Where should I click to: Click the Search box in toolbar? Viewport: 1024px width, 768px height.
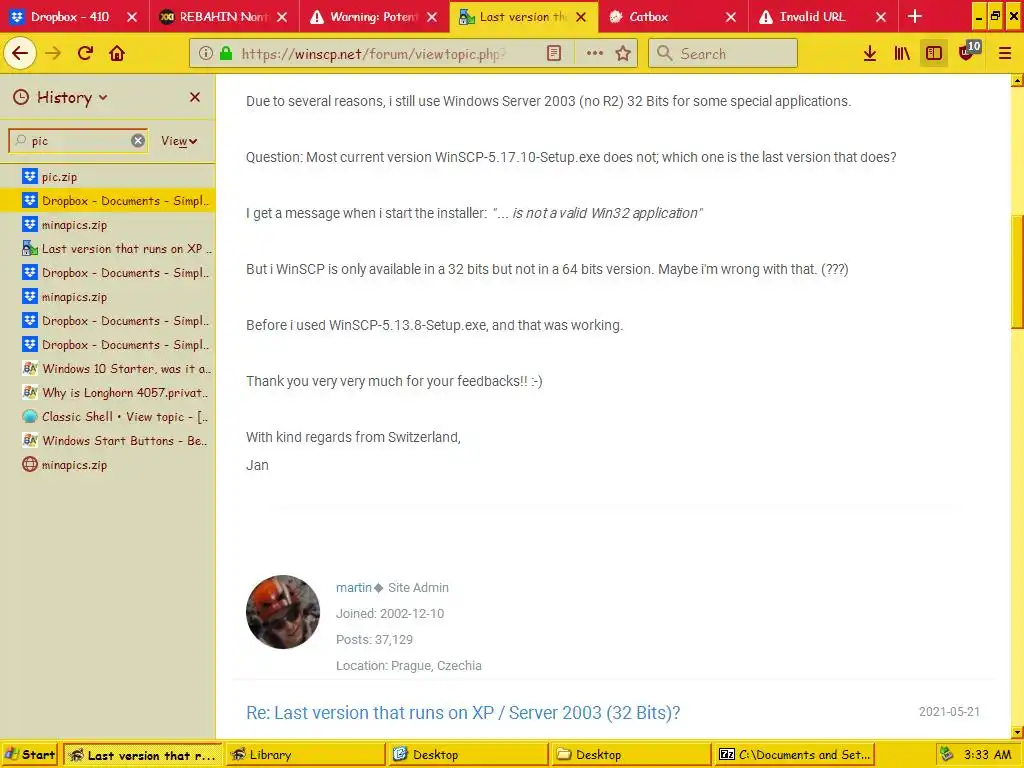pyautogui.click(x=723, y=54)
